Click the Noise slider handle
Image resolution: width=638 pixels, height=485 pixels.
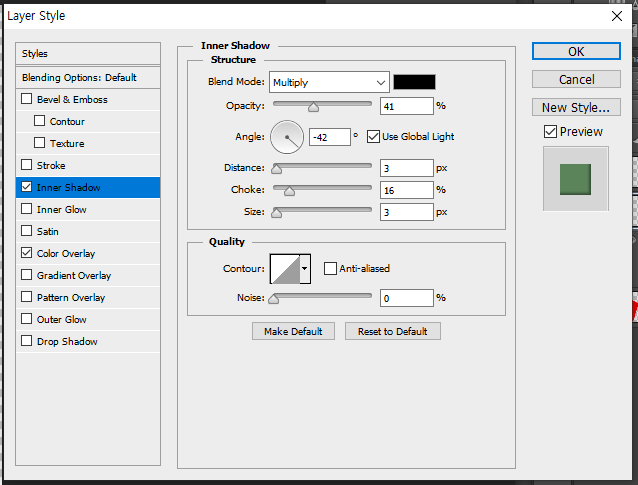click(x=274, y=299)
